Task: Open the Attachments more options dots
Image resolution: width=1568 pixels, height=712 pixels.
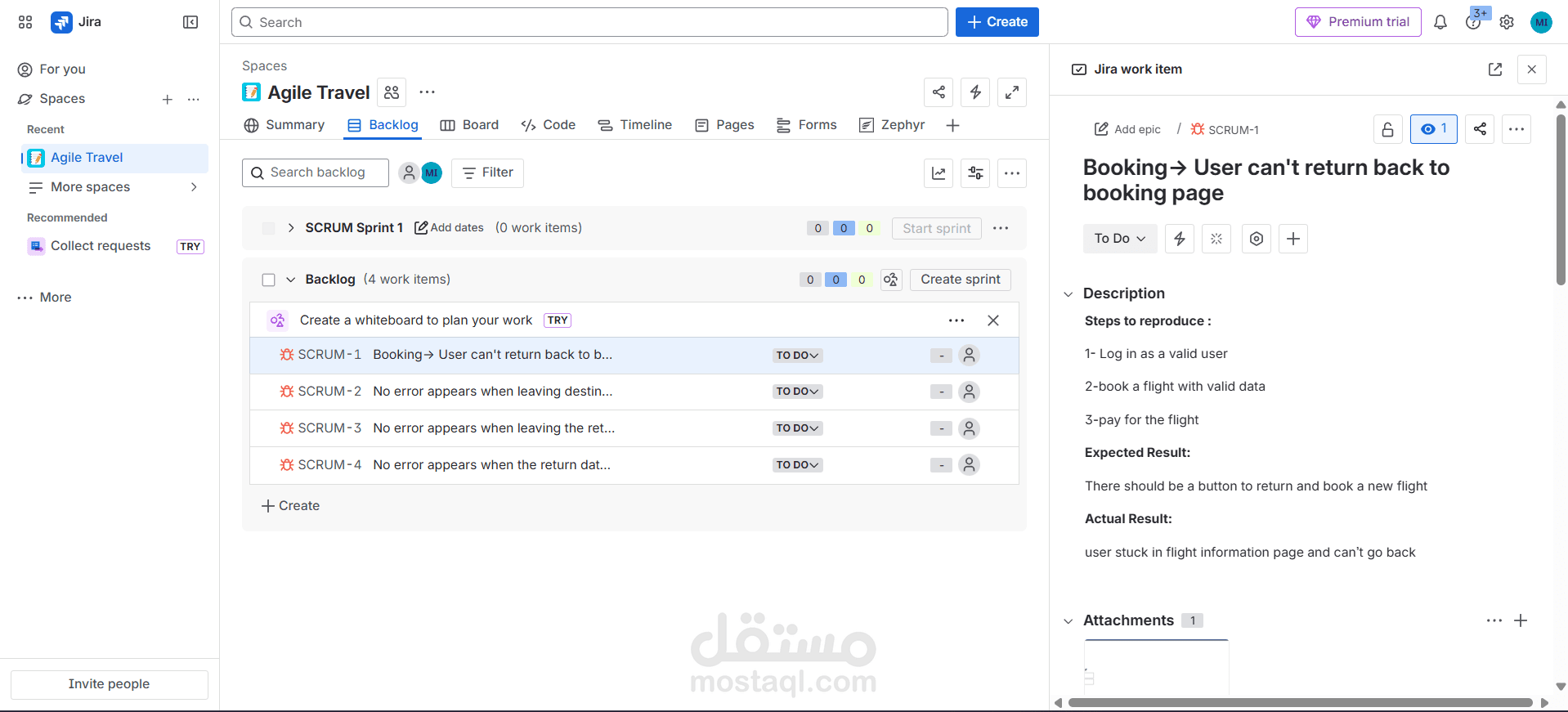Action: (1494, 620)
